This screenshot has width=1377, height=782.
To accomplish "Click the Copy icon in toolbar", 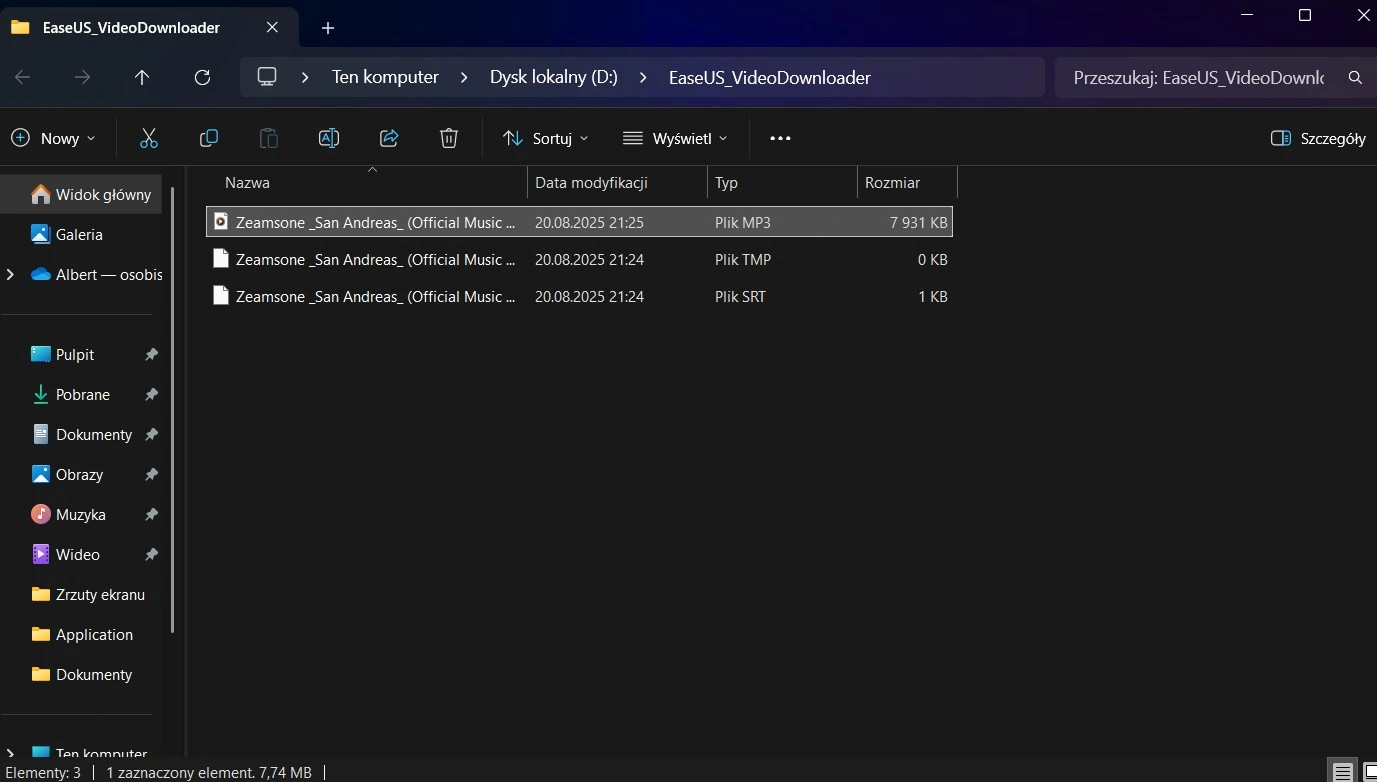I will pos(209,138).
